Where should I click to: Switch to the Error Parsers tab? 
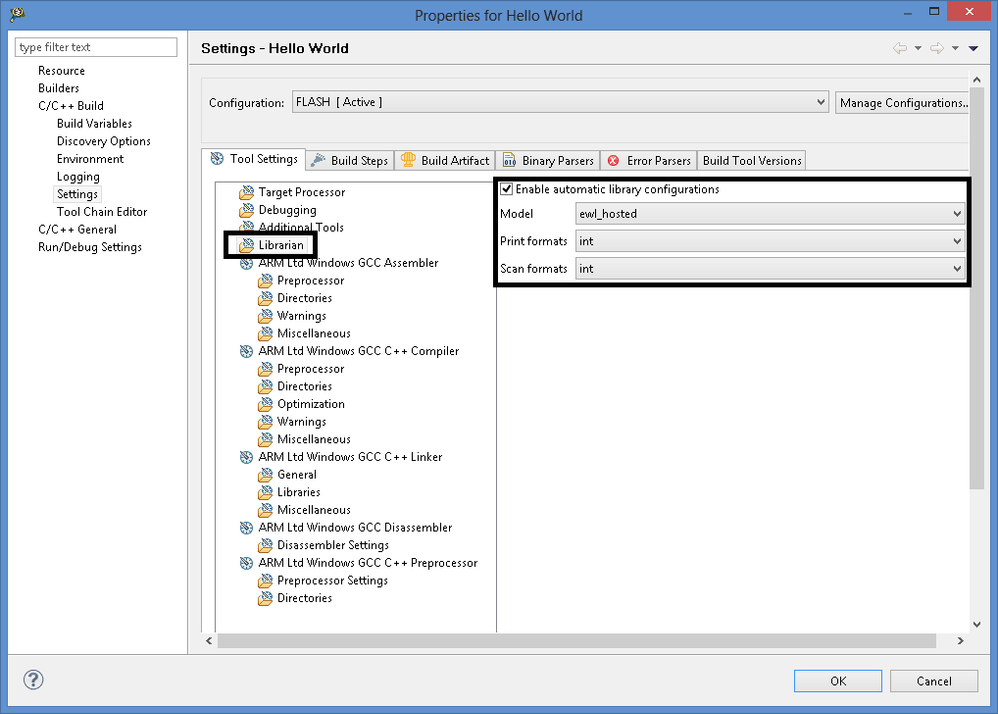[649, 160]
